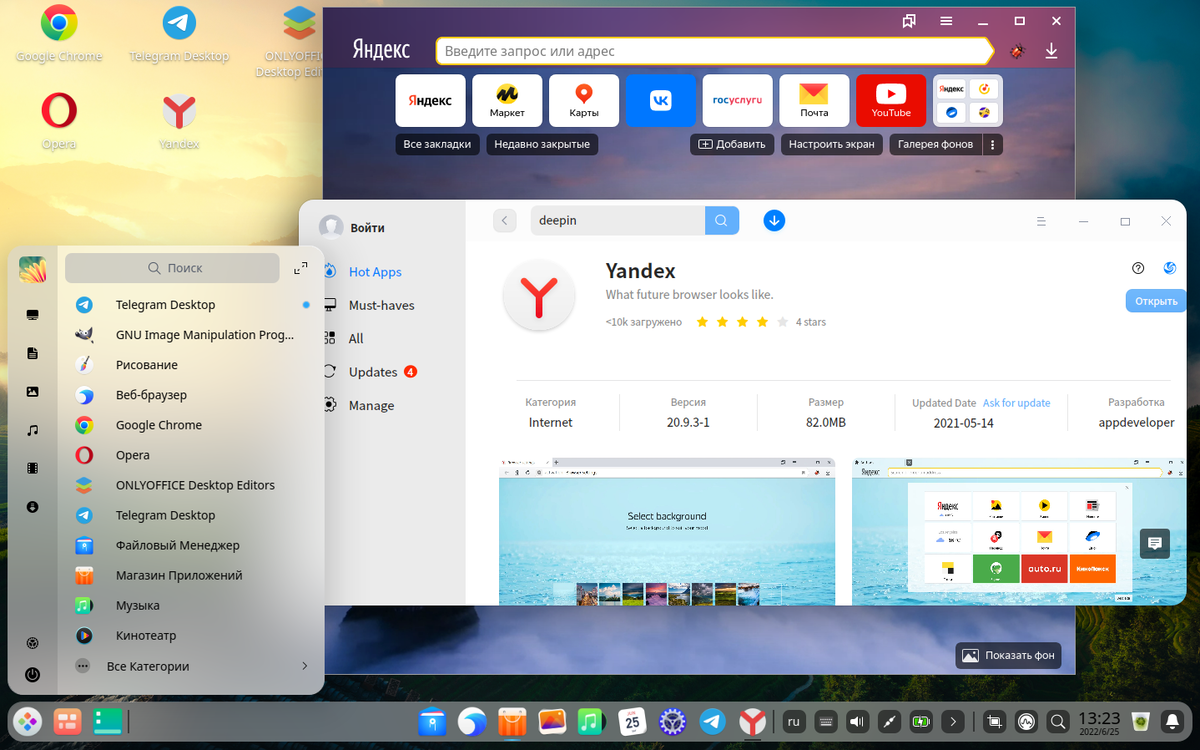Open Manage in the app store sidebar
Screen dimensions: 1200x750
pyautogui.click(x=371, y=405)
